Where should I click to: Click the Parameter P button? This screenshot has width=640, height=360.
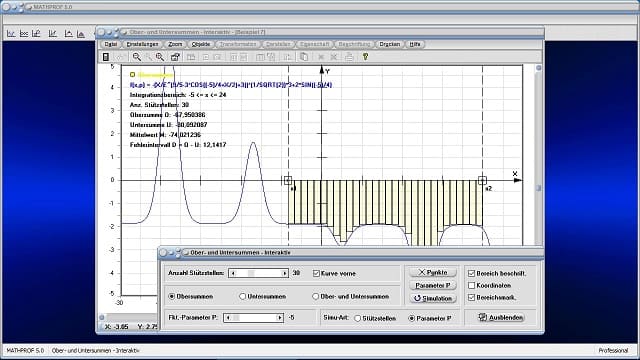pyautogui.click(x=433, y=285)
